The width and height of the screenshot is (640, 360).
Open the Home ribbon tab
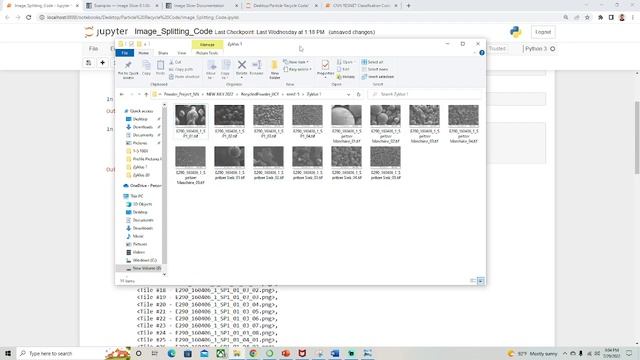(144, 53)
